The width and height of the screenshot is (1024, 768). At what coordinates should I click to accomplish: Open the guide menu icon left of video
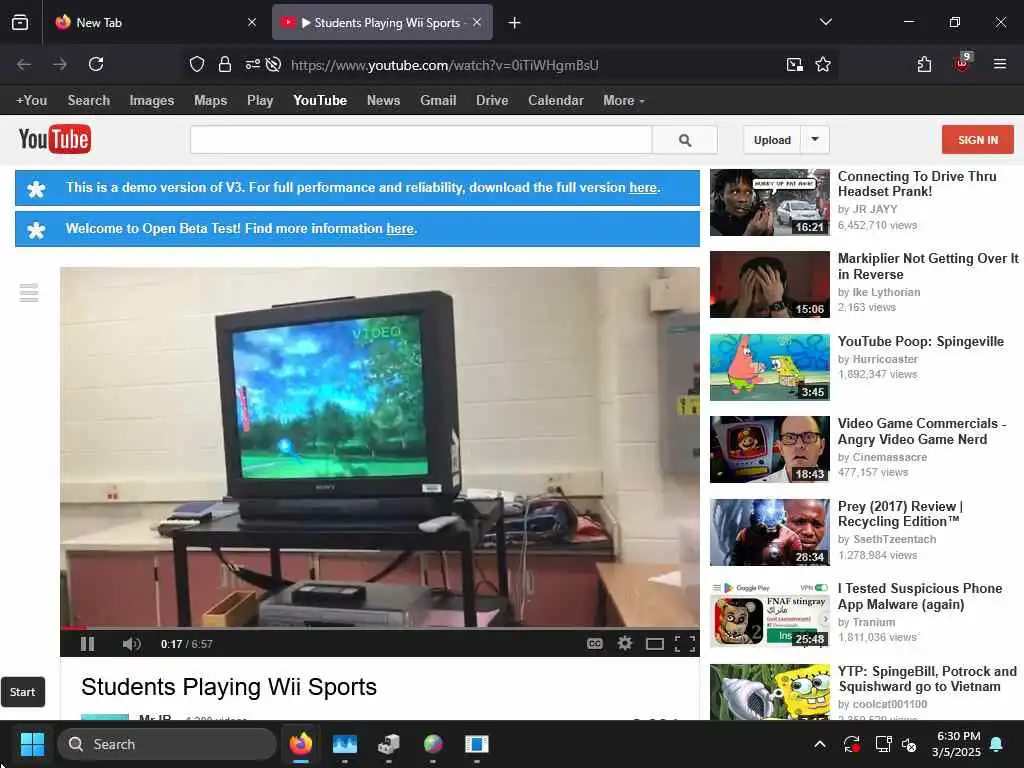tap(29, 293)
